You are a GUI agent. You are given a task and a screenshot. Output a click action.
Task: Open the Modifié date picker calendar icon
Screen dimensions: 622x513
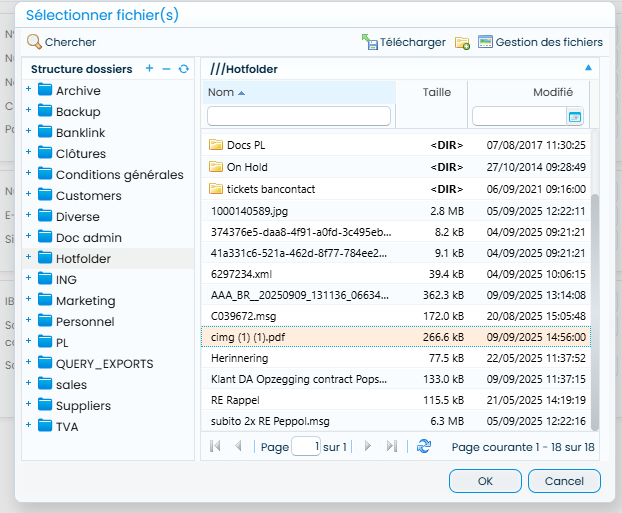tap(575, 117)
